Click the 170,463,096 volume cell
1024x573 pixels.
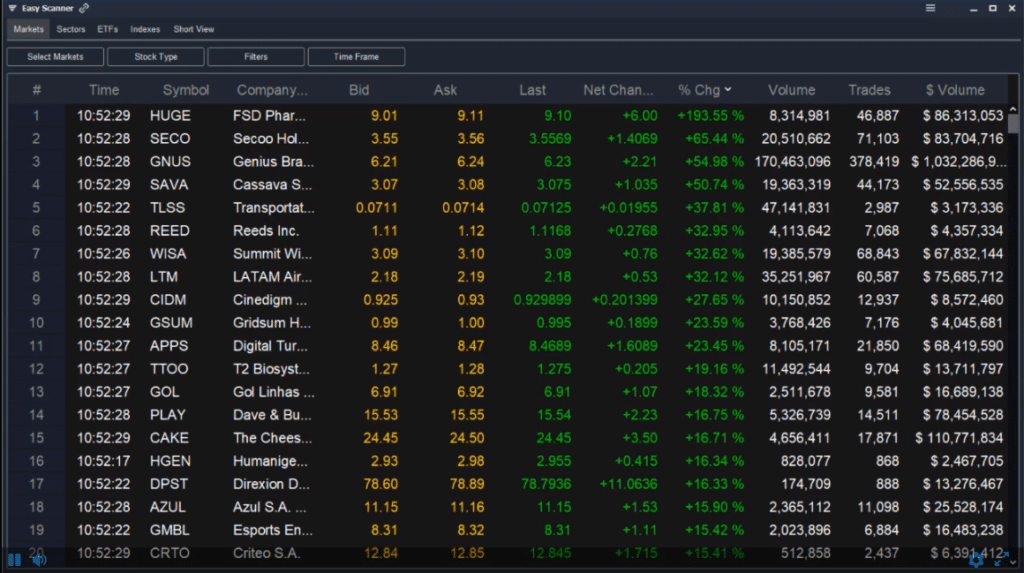click(792, 161)
